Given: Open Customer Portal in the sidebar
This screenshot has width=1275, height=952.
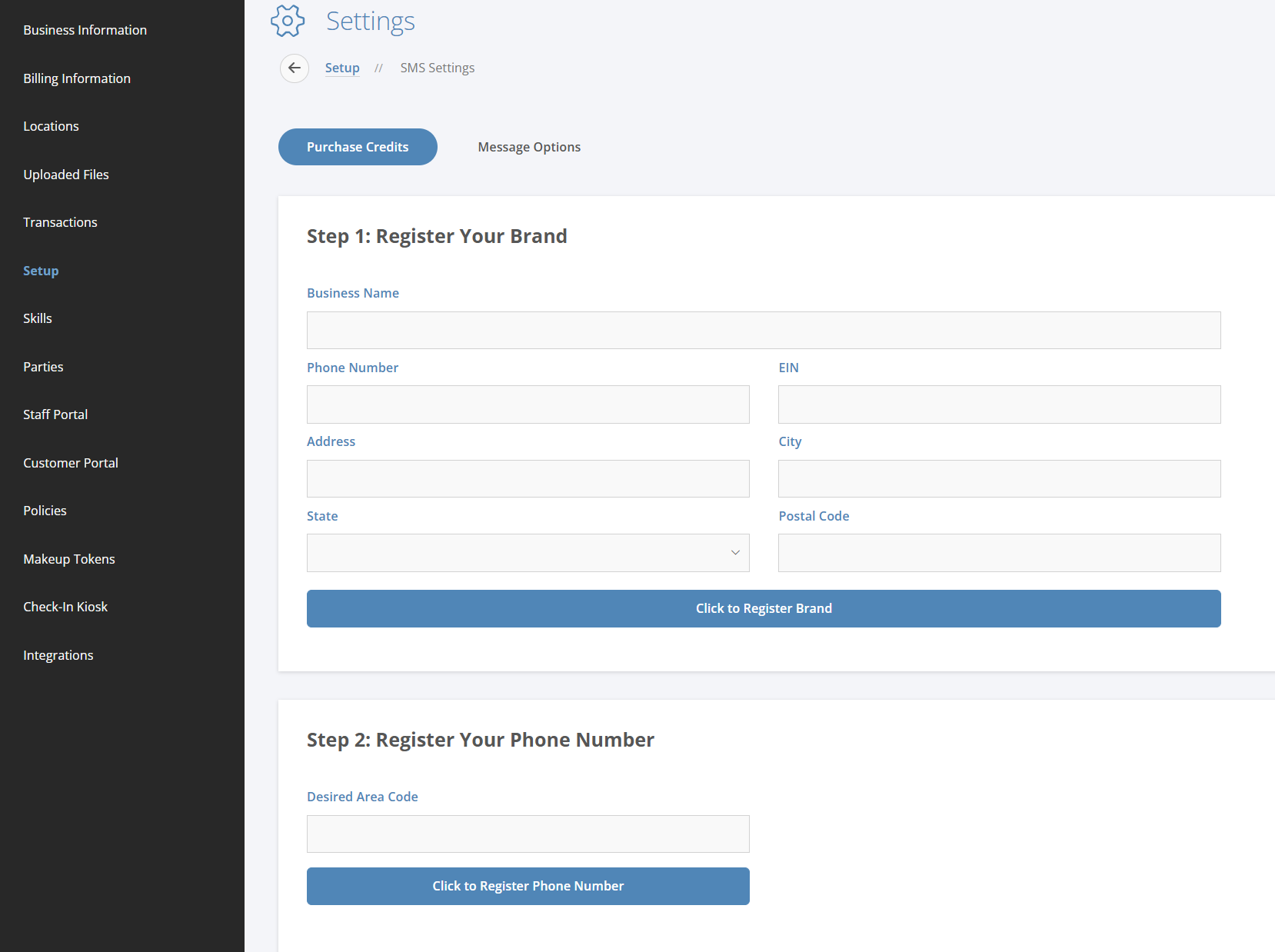Looking at the screenshot, I should (71, 463).
